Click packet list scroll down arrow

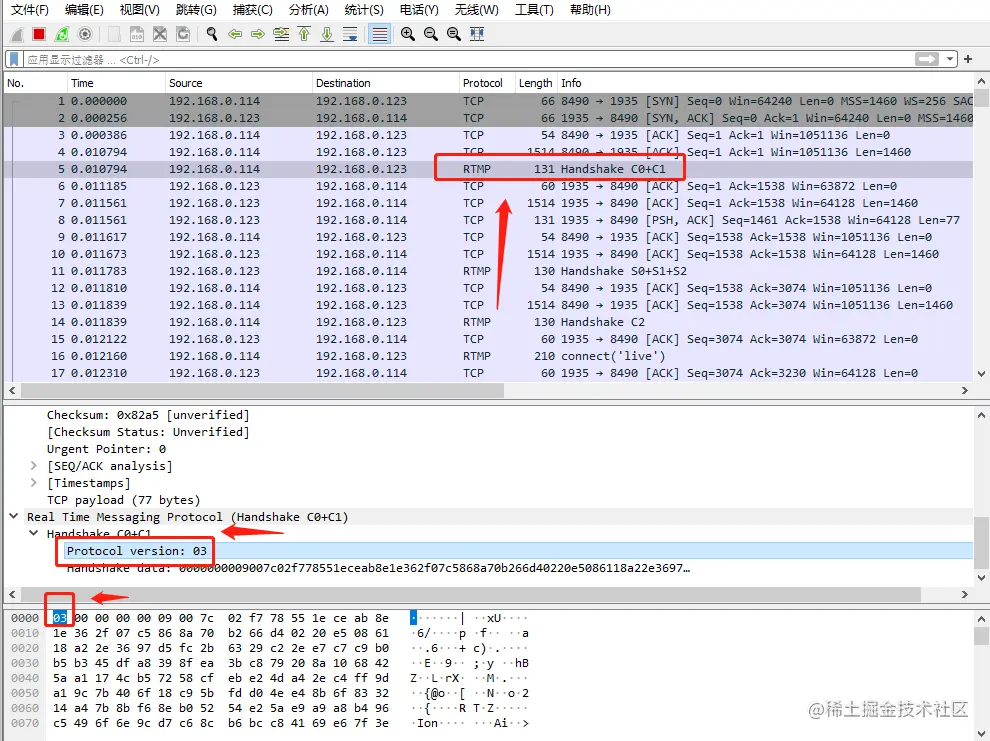[x=981, y=374]
